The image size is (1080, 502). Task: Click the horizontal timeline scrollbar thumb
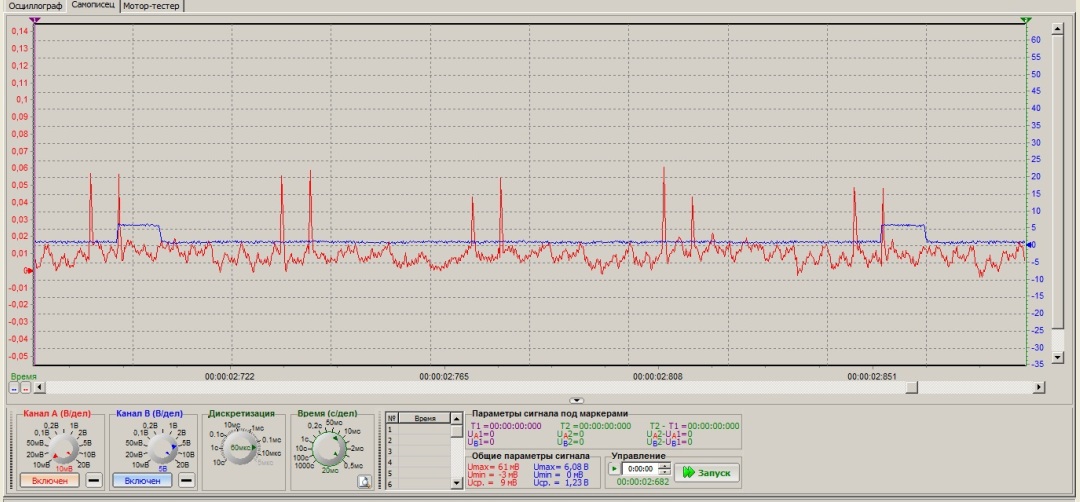[911, 388]
